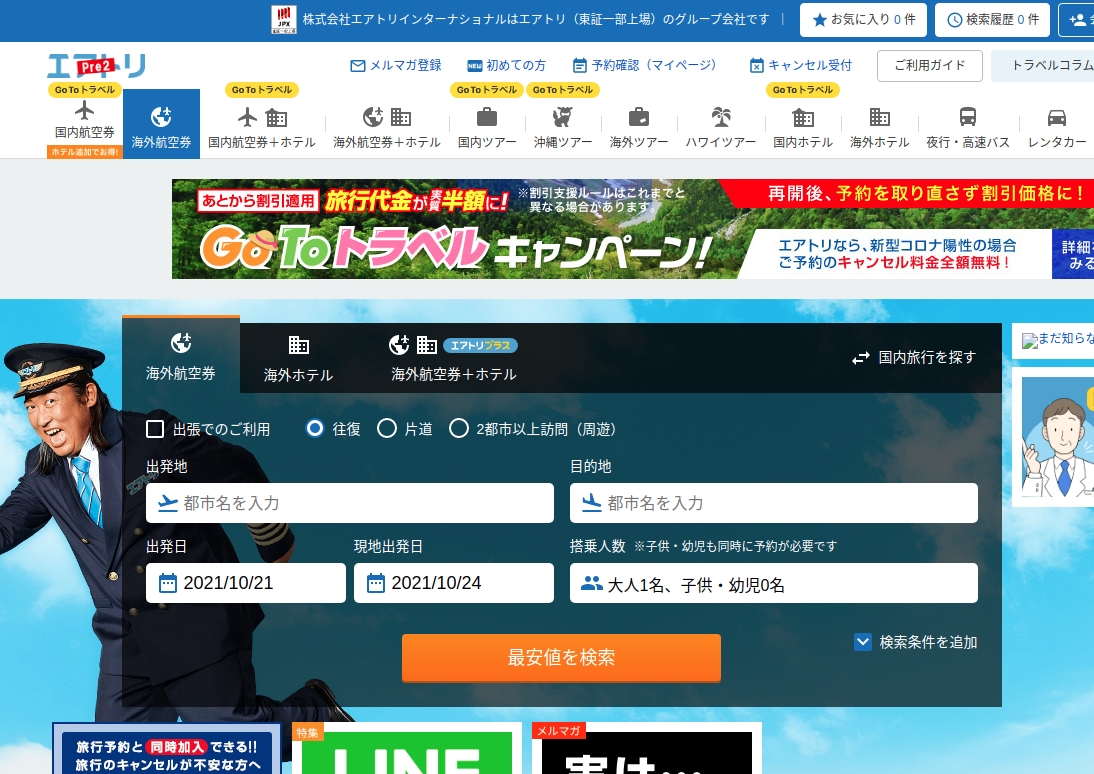Click the 出発地 city name input

pos(350,503)
